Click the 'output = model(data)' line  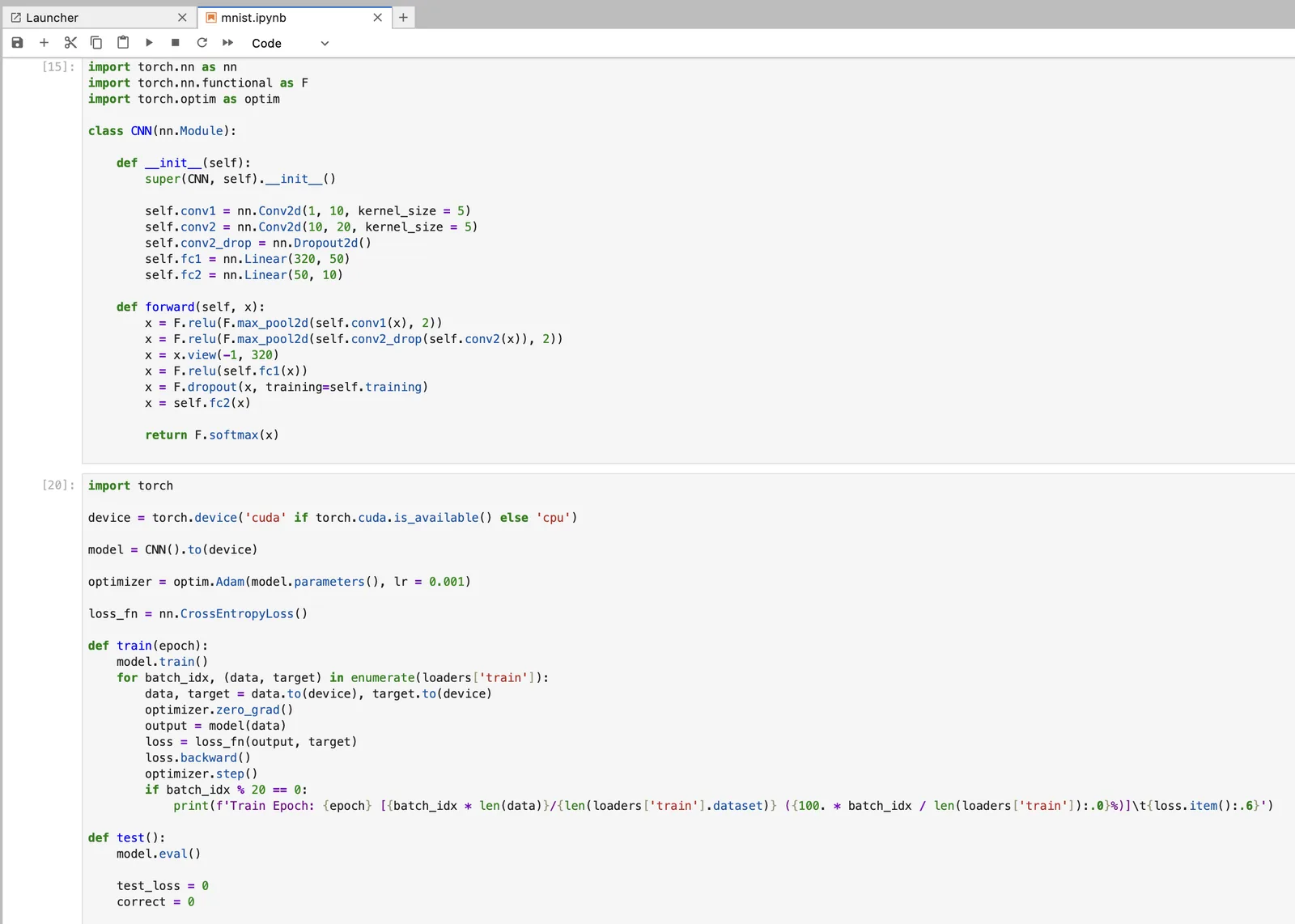coord(215,726)
